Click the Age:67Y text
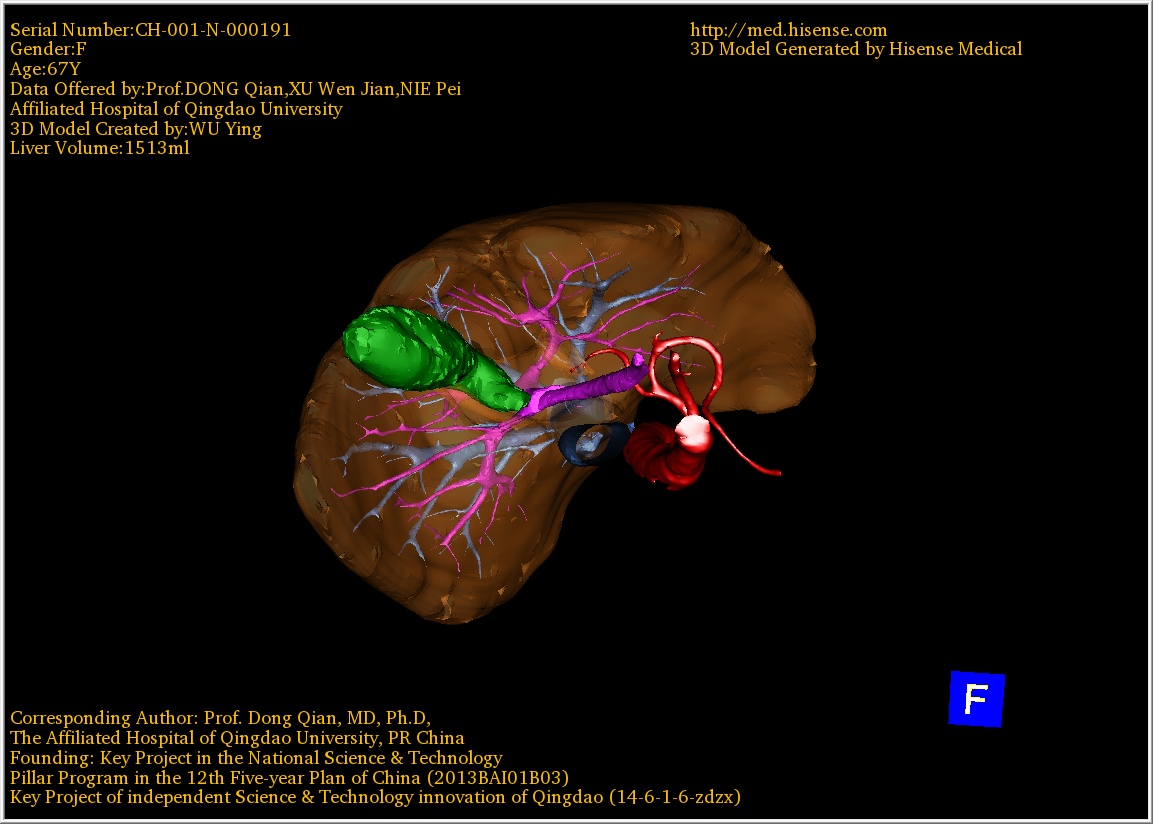The height and width of the screenshot is (824, 1153). coord(45,69)
